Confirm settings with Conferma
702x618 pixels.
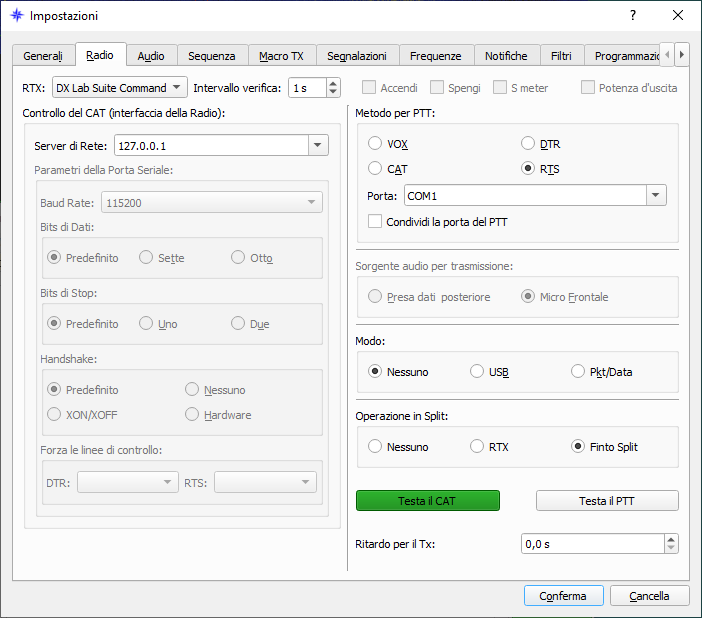click(x=564, y=596)
